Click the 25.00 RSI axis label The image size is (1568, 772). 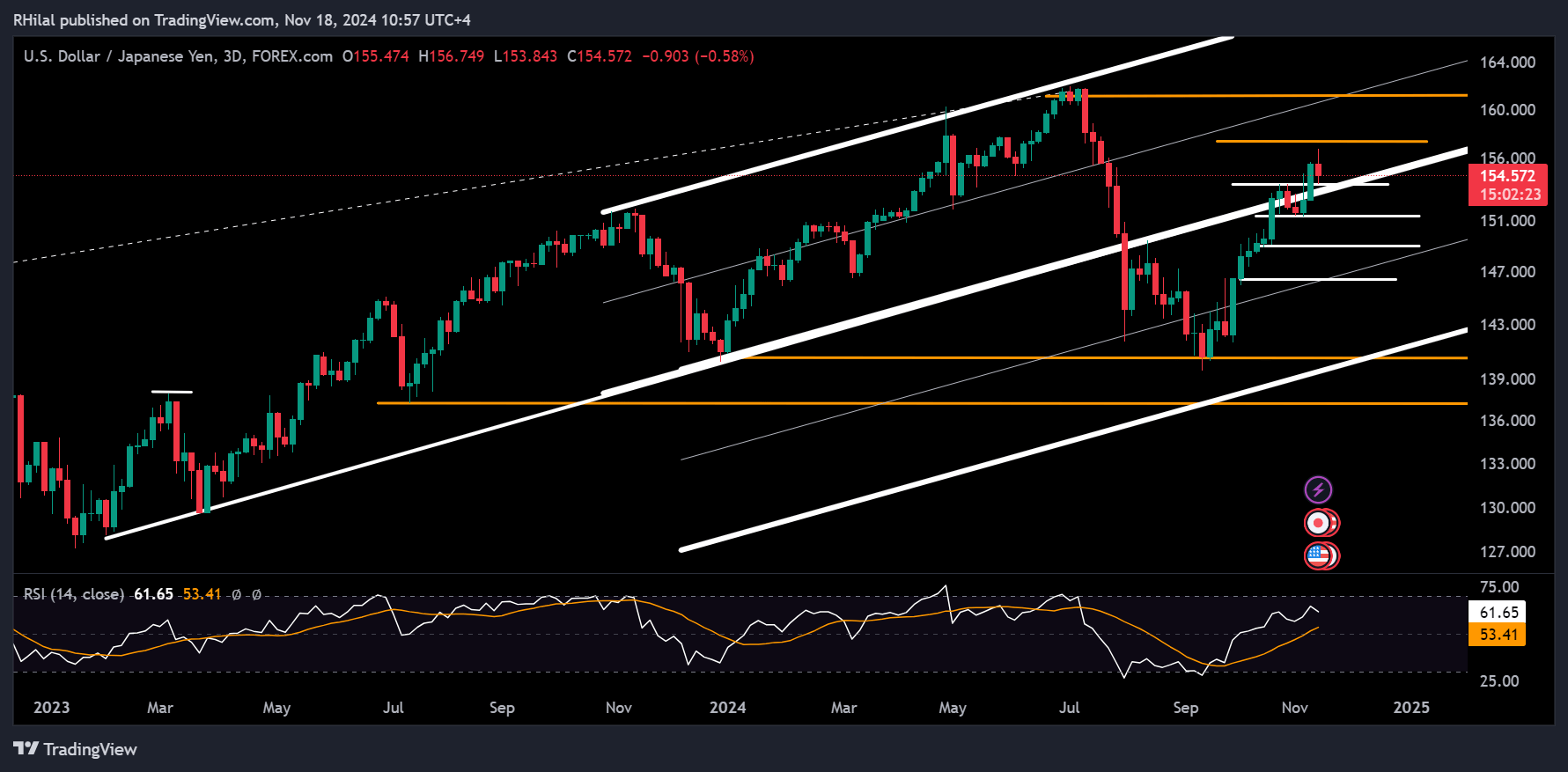click(x=1499, y=681)
